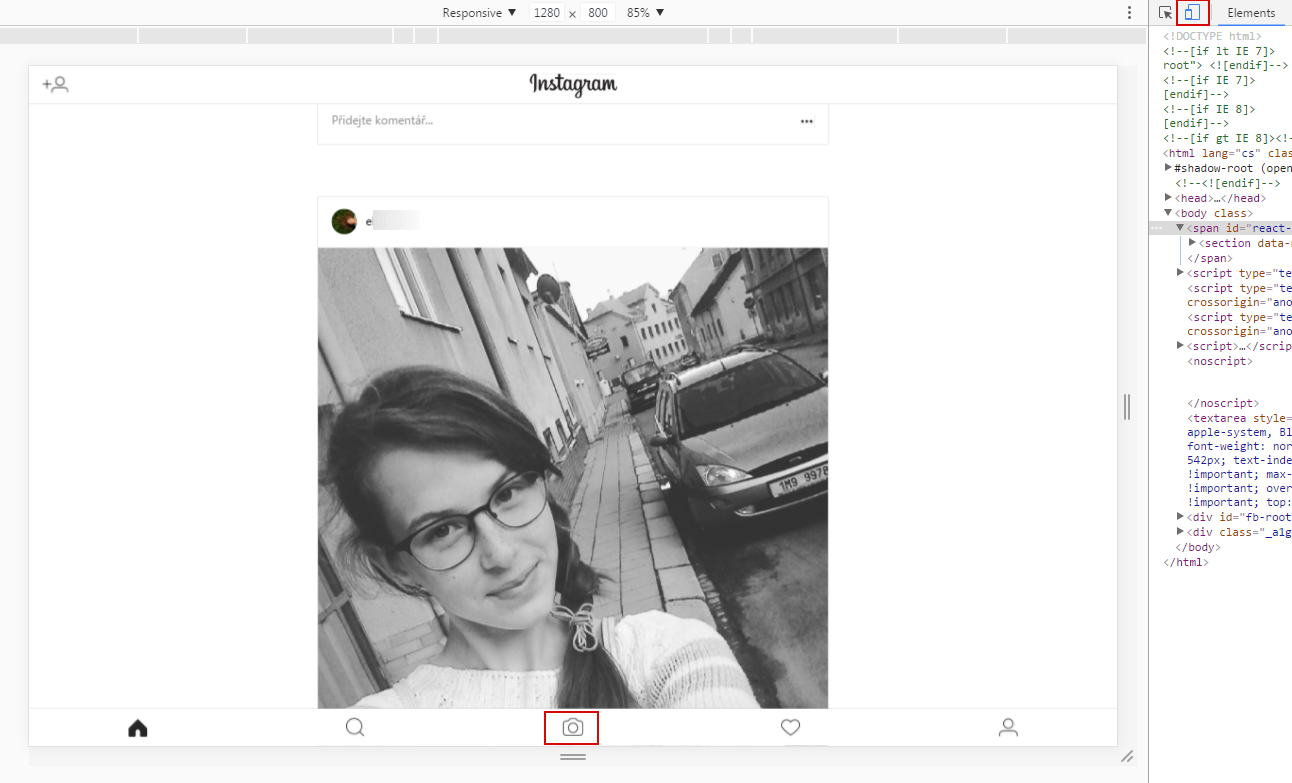
Task: Click the viewport width field showing 1280
Action: click(547, 13)
